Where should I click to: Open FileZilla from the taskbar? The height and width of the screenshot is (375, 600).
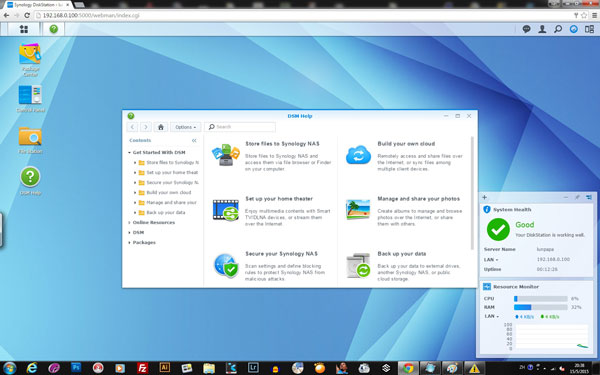[x=142, y=368]
